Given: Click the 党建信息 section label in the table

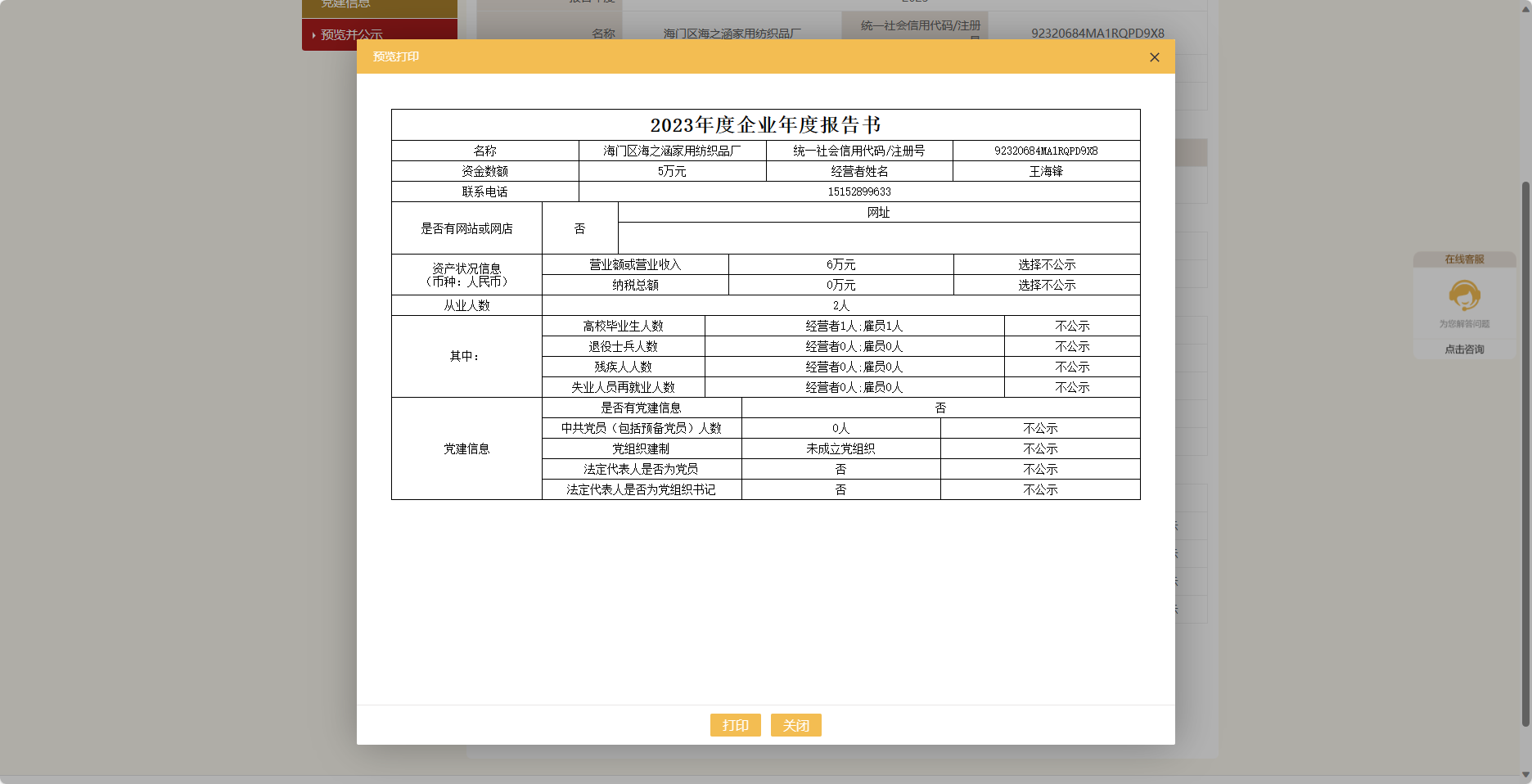Looking at the screenshot, I should point(466,448).
